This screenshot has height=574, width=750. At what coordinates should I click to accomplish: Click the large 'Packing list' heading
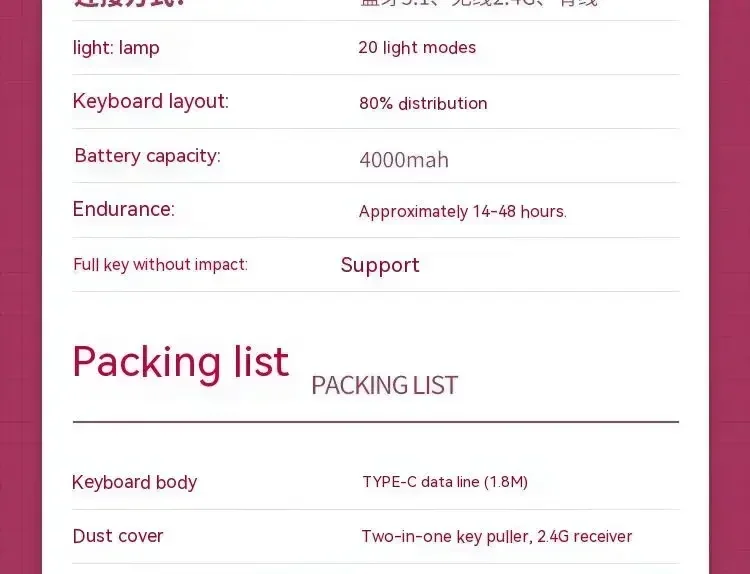[x=181, y=363]
